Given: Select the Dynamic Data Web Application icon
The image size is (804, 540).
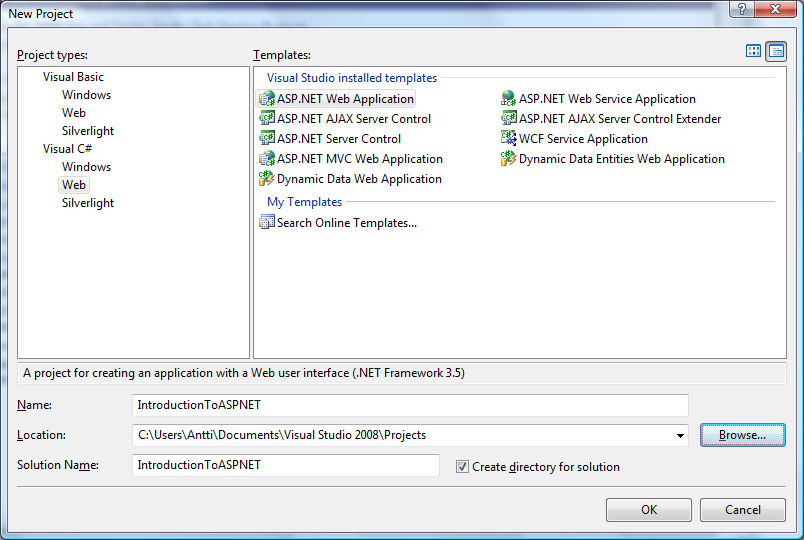Looking at the screenshot, I should coord(267,178).
